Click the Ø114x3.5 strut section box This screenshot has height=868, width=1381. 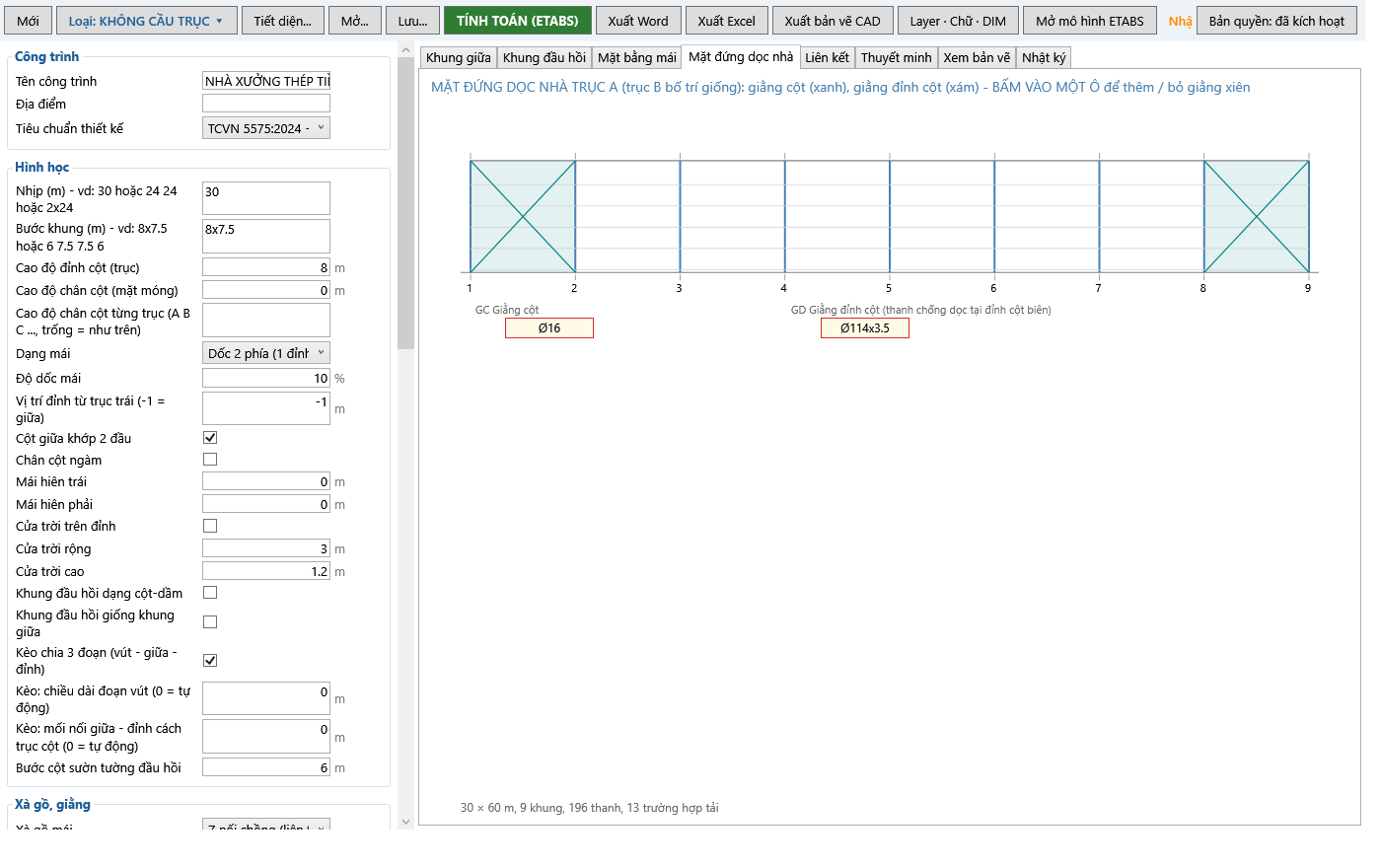pos(865,328)
